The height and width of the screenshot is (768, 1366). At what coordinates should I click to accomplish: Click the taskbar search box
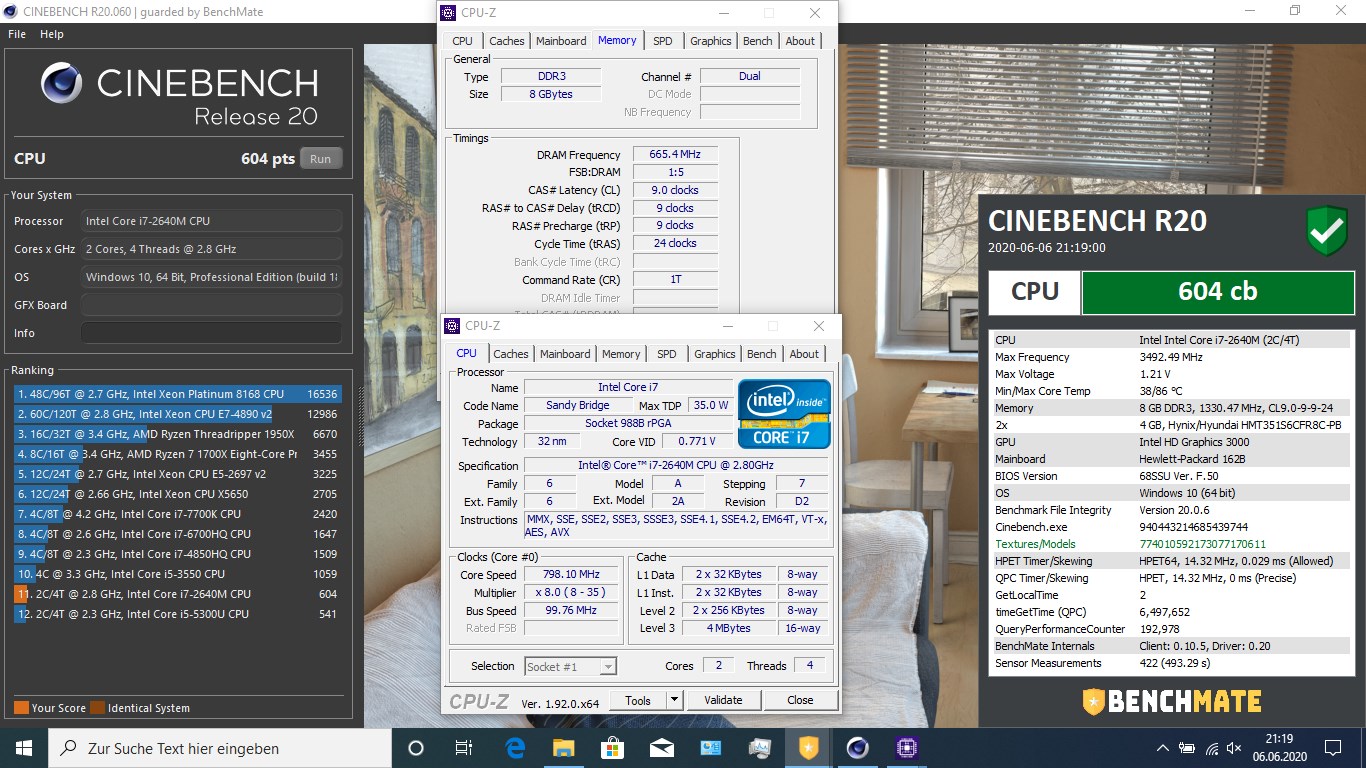pos(220,747)
